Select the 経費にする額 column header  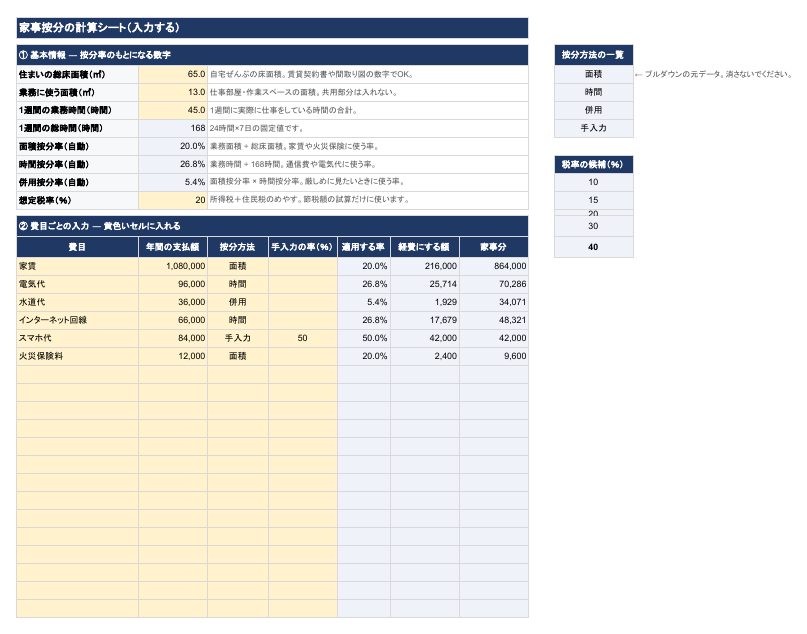click(x=425, y=247)
